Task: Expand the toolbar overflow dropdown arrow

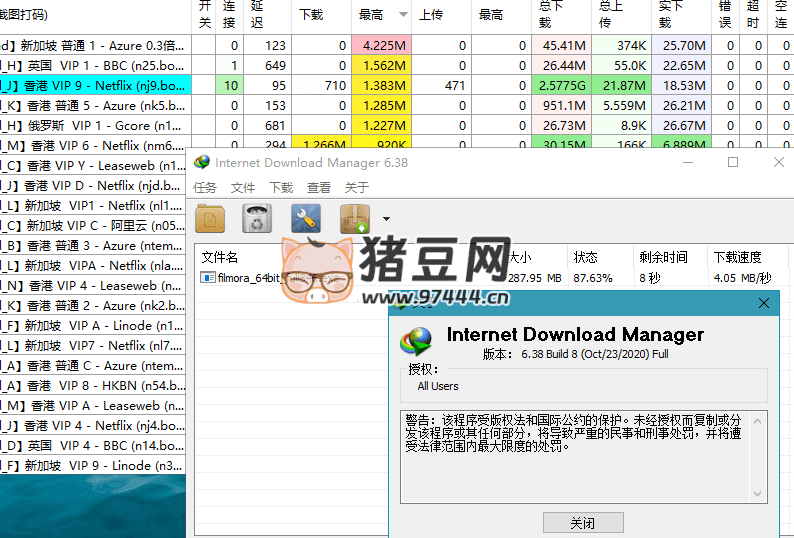Action: 386,219
